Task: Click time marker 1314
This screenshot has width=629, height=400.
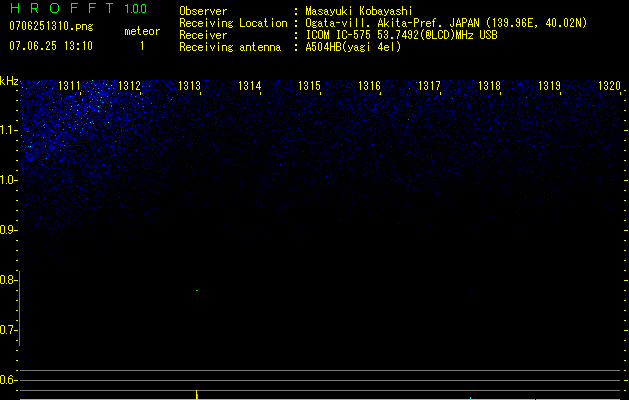Action: [x=250, y=86]
